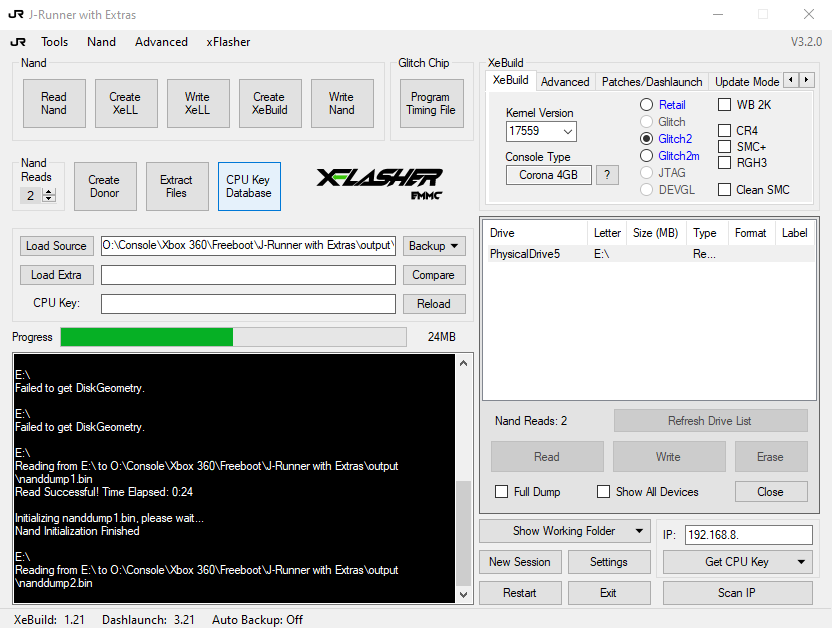832x628 pixels.
Task: Focus the Load Source path field
Action: coord(248,246)
